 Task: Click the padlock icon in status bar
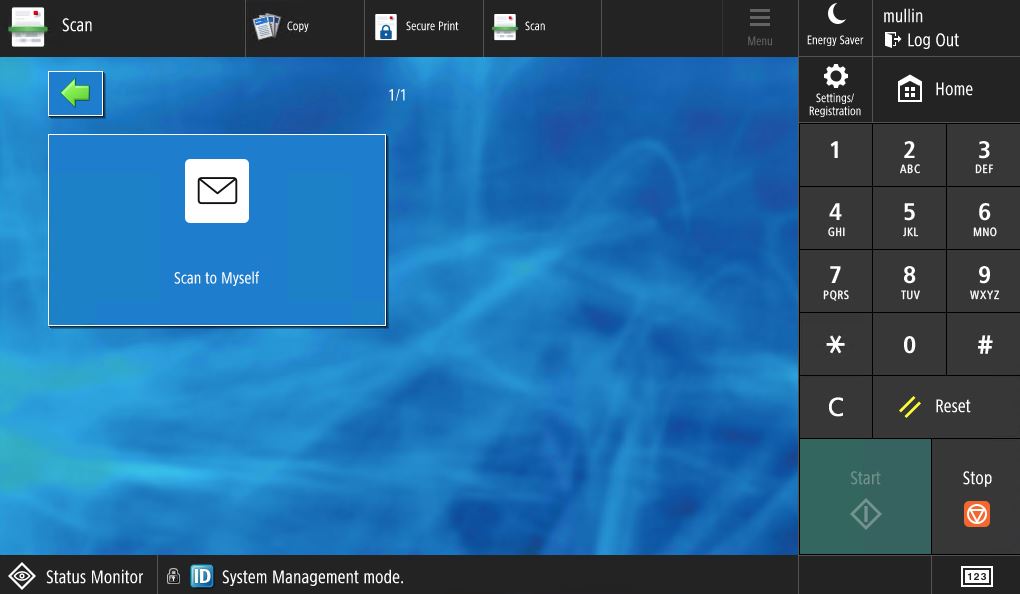click(x=173, y=576)
